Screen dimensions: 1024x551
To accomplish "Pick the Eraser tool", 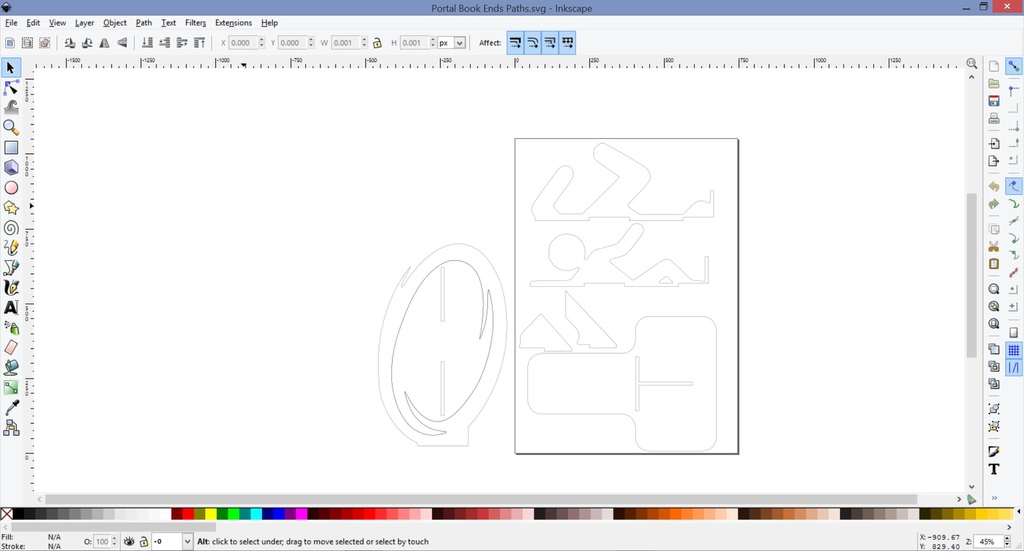I will [x=11, y=347].
